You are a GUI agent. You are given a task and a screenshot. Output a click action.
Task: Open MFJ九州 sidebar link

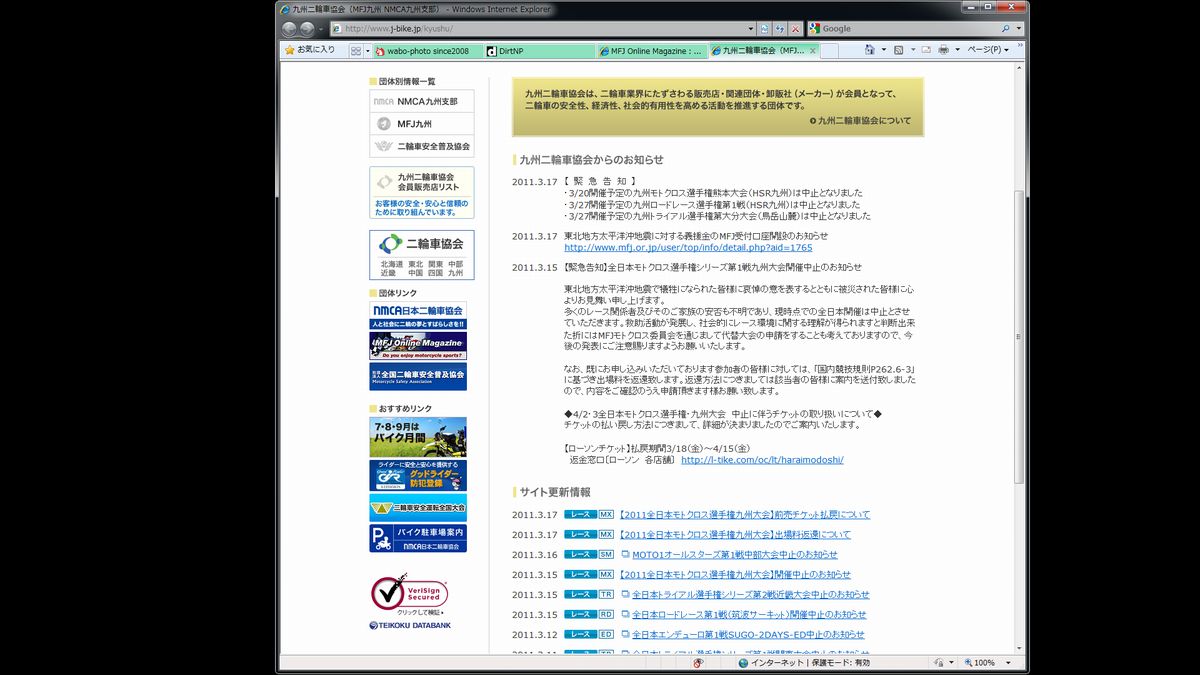click(421, 124)
